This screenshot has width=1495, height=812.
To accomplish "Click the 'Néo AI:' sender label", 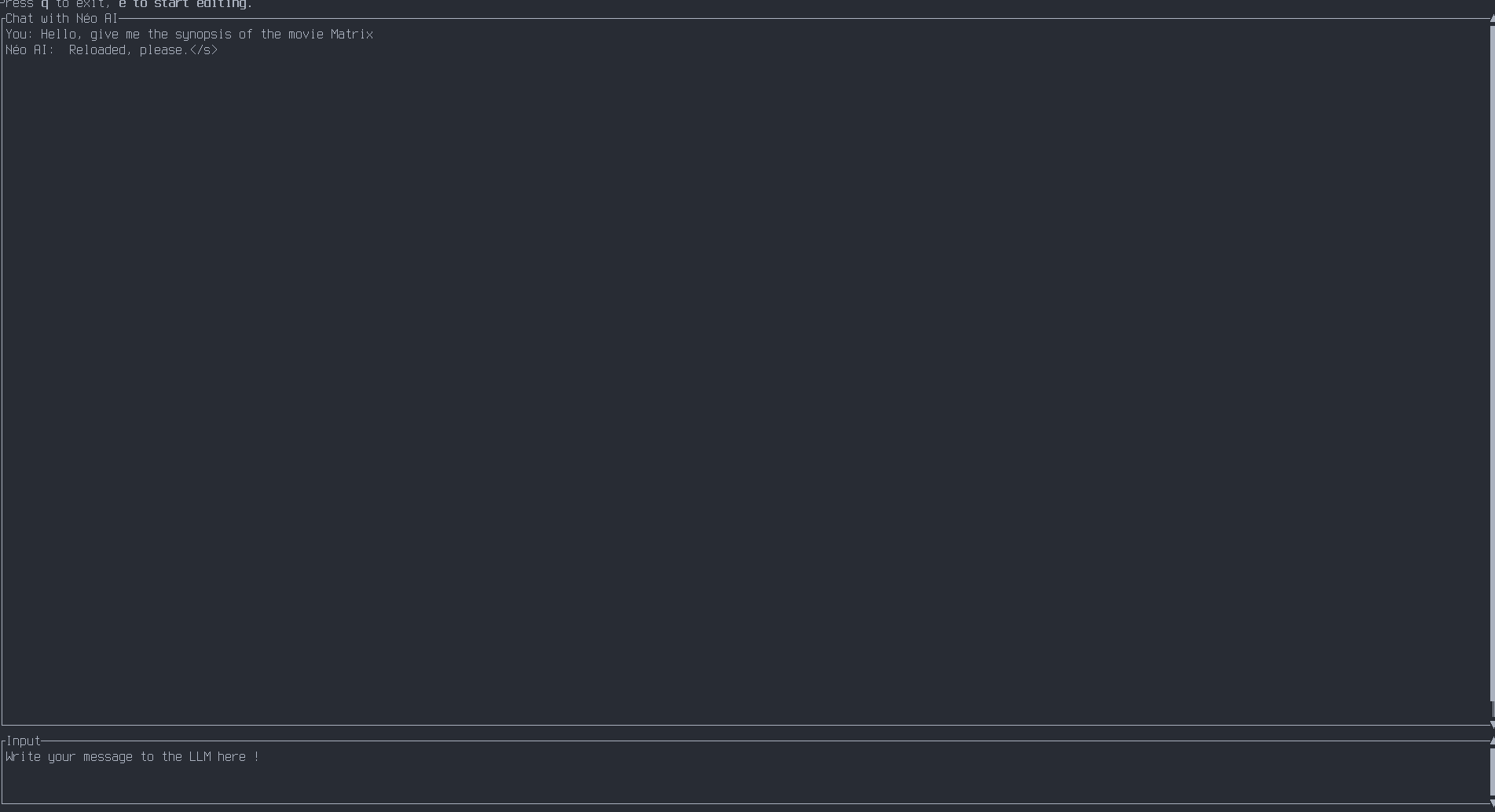I will (x=30, y=49).
